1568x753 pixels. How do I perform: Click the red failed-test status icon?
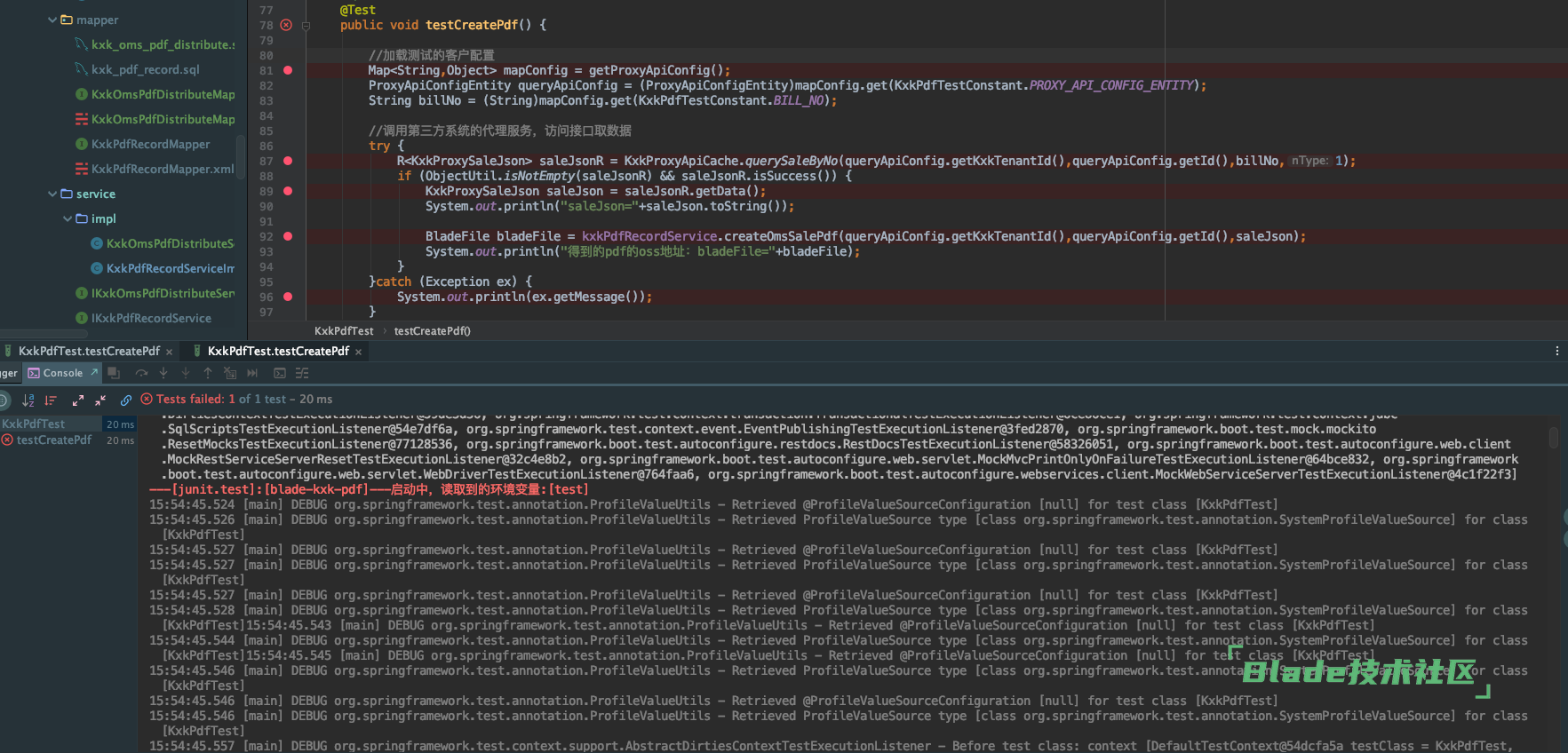[147, 399]
